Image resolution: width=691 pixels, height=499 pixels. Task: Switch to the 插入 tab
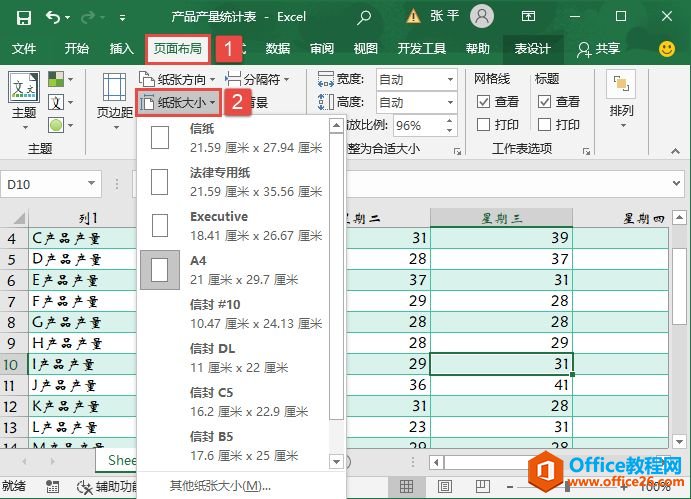point(122,48)
